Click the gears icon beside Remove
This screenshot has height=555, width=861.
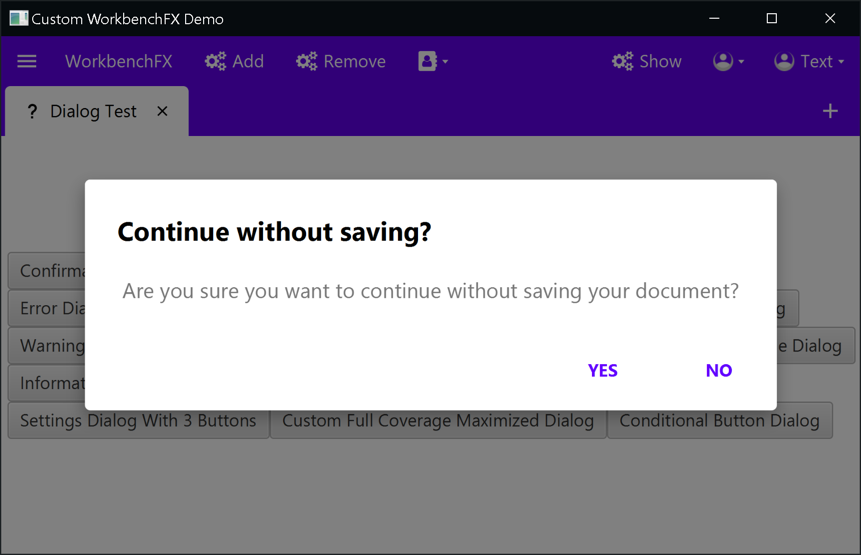(x=306, y=62)
